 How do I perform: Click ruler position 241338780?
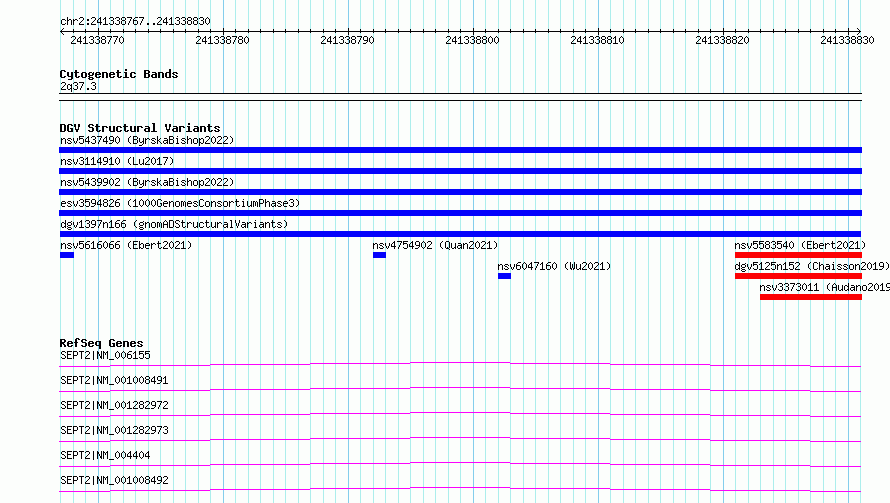(222, 40)
